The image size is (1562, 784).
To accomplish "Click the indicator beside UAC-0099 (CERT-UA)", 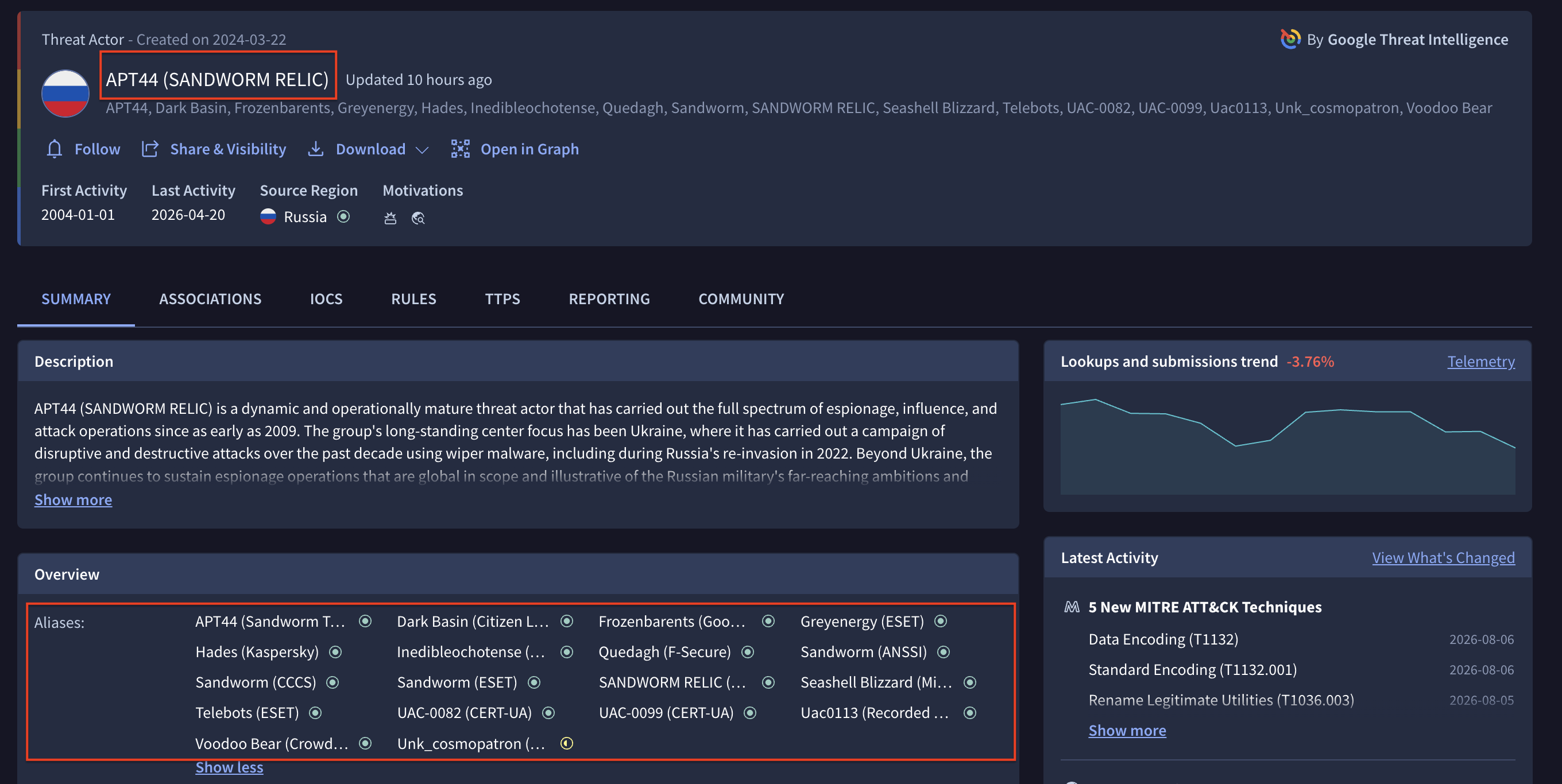I will coord(750,713).
